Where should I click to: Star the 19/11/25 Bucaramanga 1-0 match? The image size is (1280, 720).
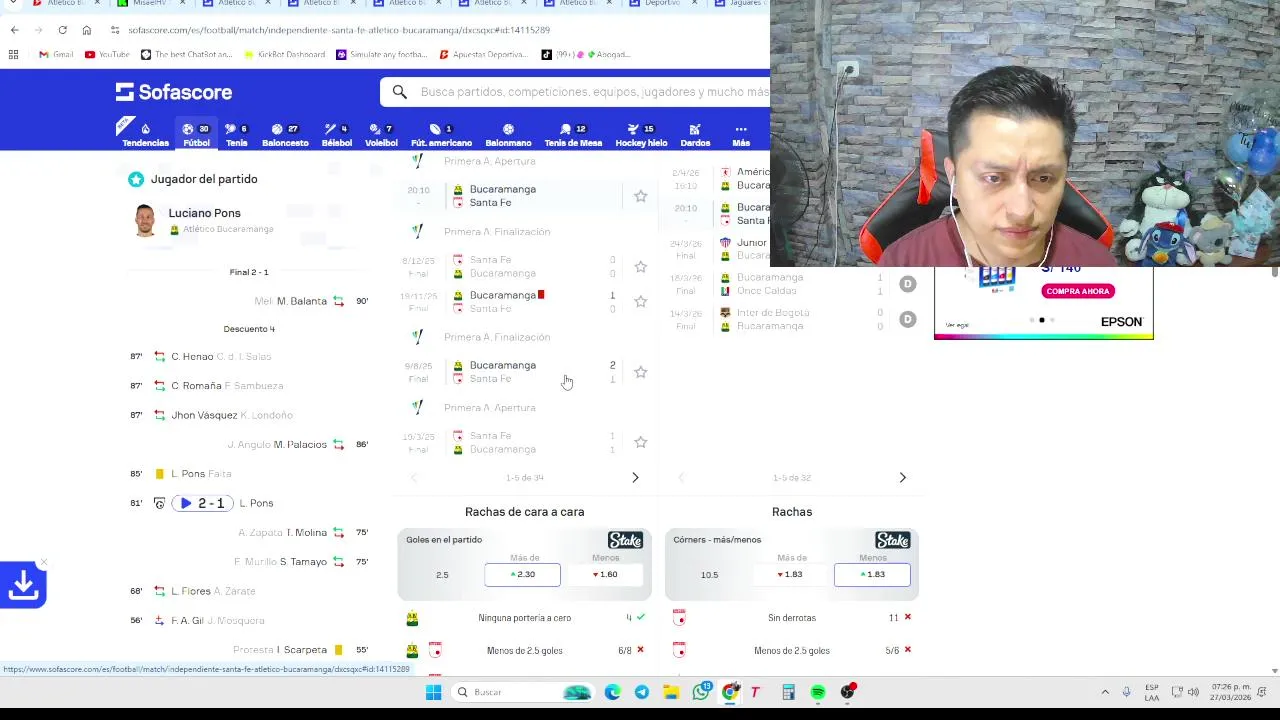pos(641,301)
